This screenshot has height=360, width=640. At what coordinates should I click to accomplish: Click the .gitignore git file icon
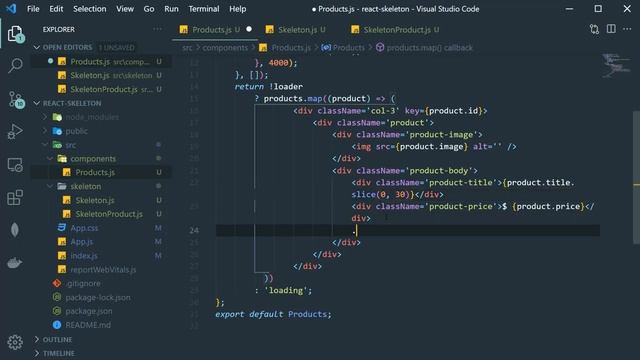tap(57, 283)
